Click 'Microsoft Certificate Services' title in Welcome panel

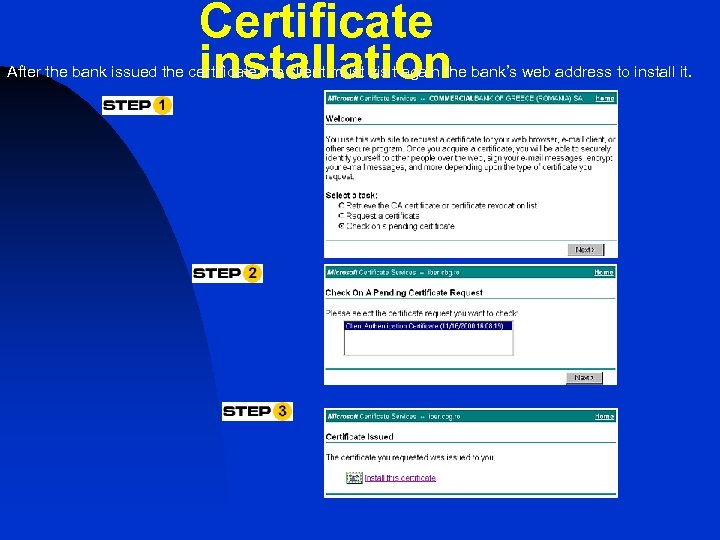372,98
